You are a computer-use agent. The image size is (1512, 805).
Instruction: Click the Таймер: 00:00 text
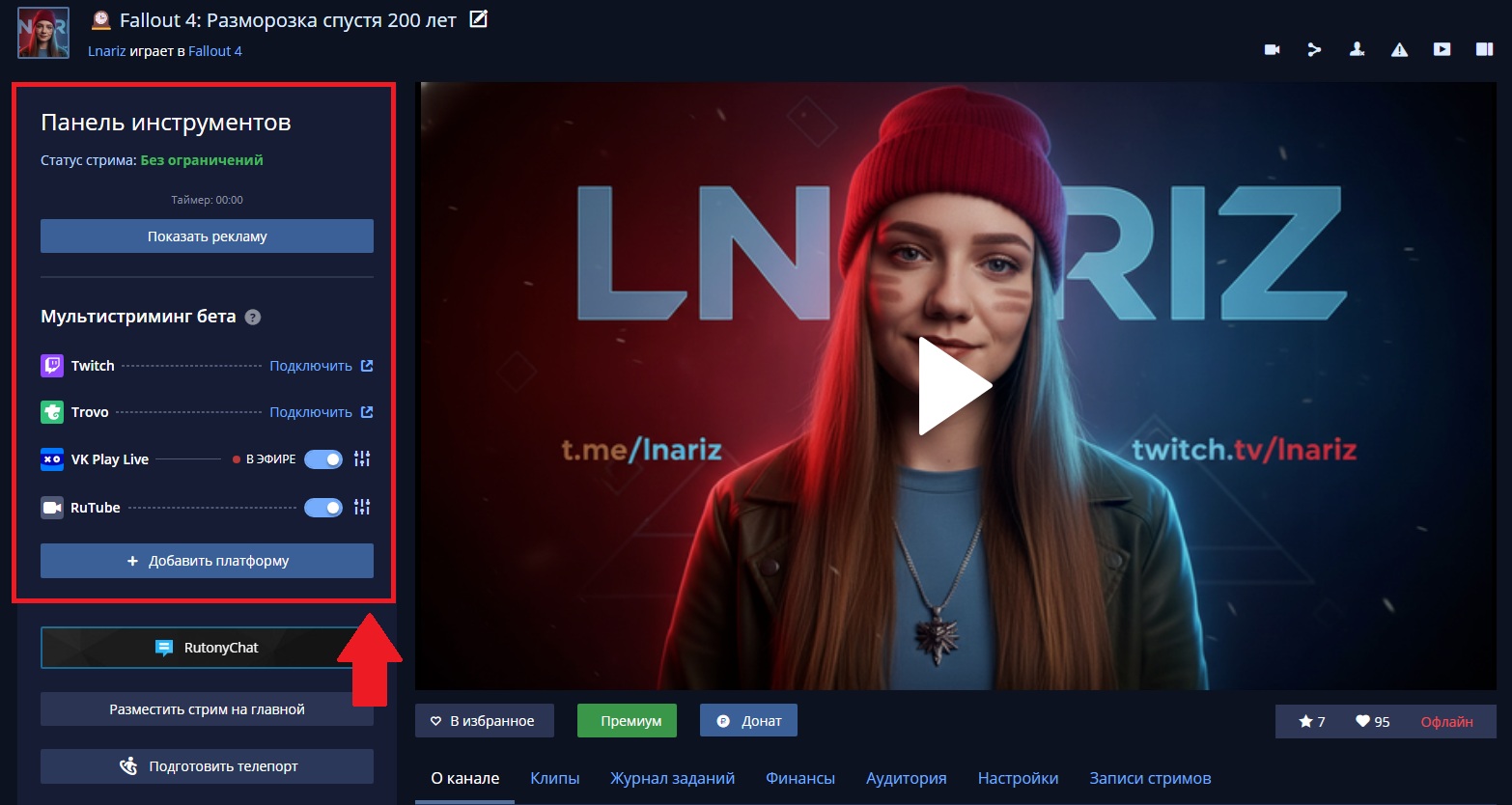coord(207,200)
